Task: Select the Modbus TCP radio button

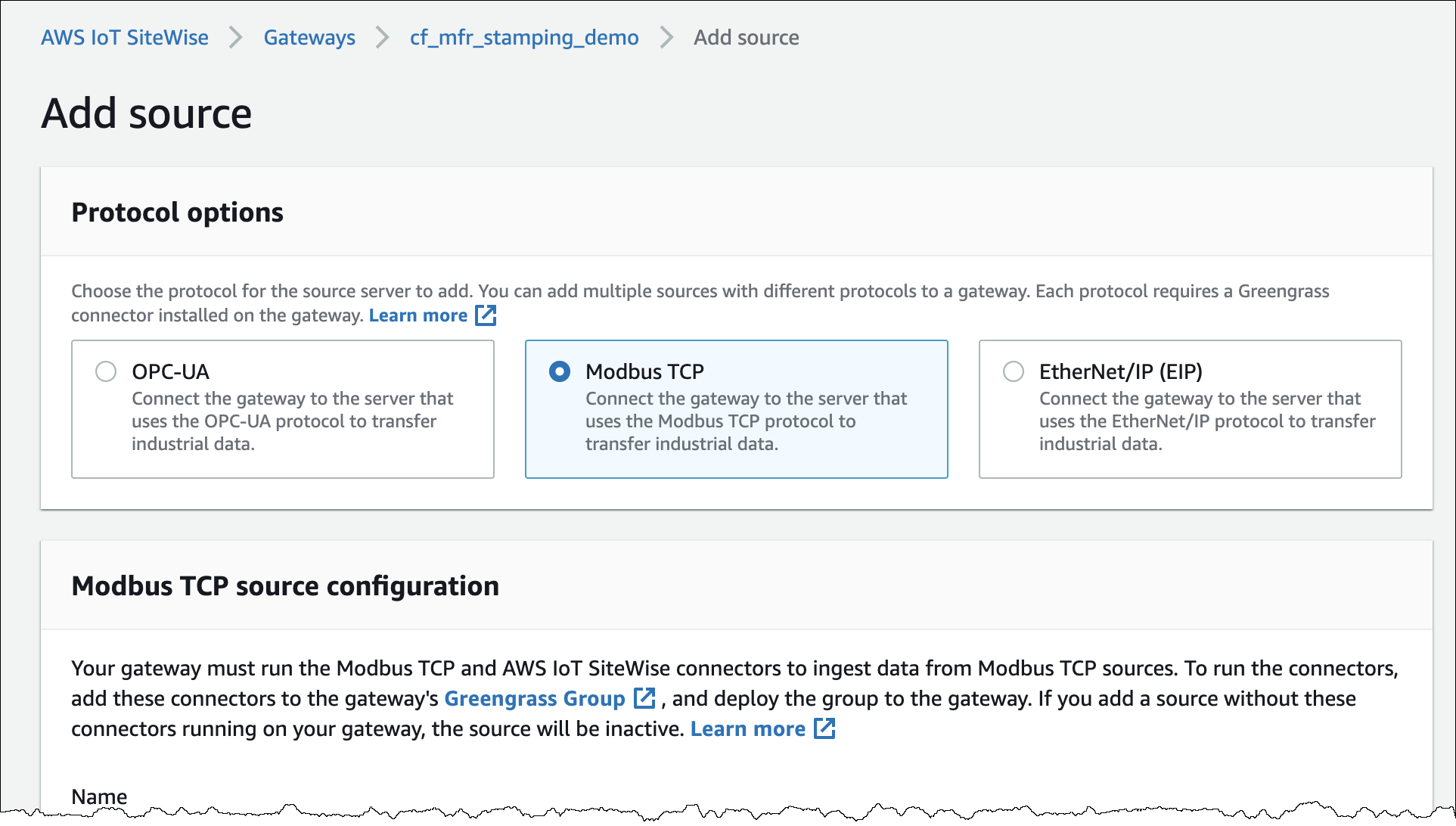Action: point(560,371)
